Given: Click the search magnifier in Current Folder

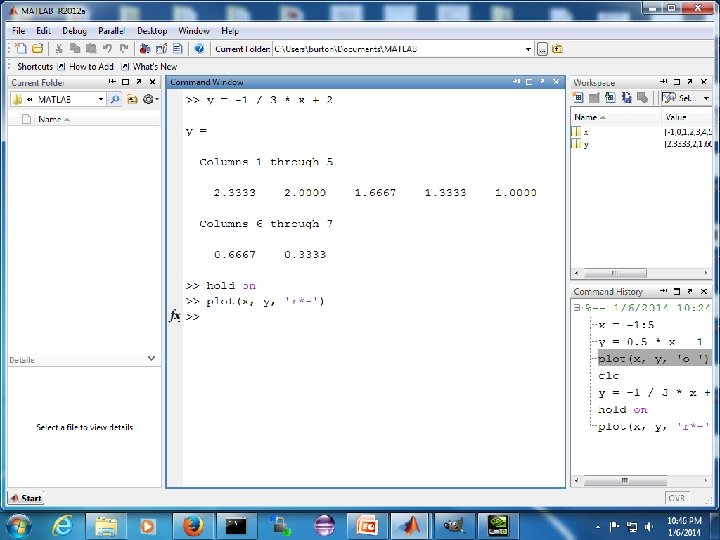Looking at the screenshot, I should [115, 99].
